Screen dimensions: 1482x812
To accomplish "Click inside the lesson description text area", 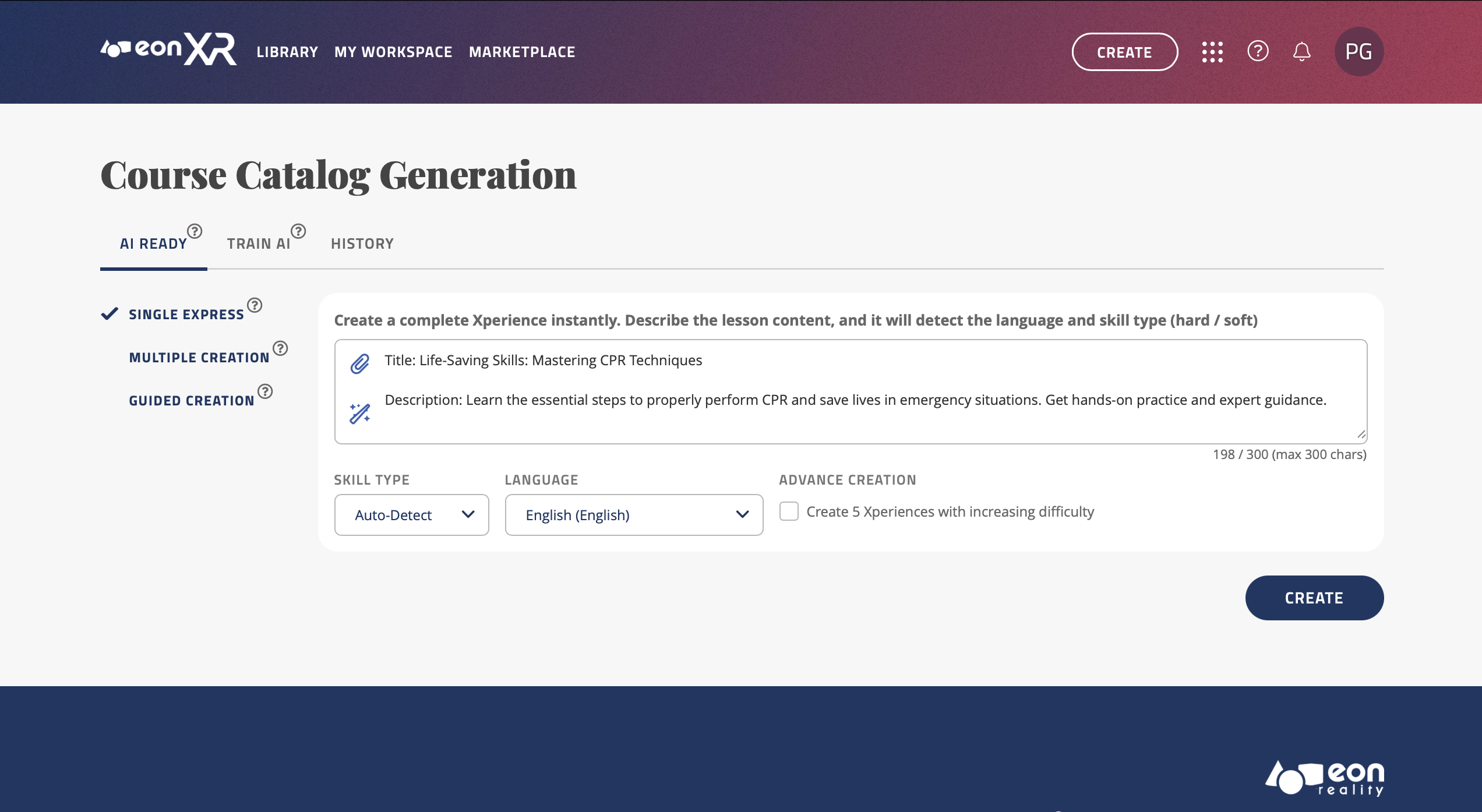I will coord(851,391).
